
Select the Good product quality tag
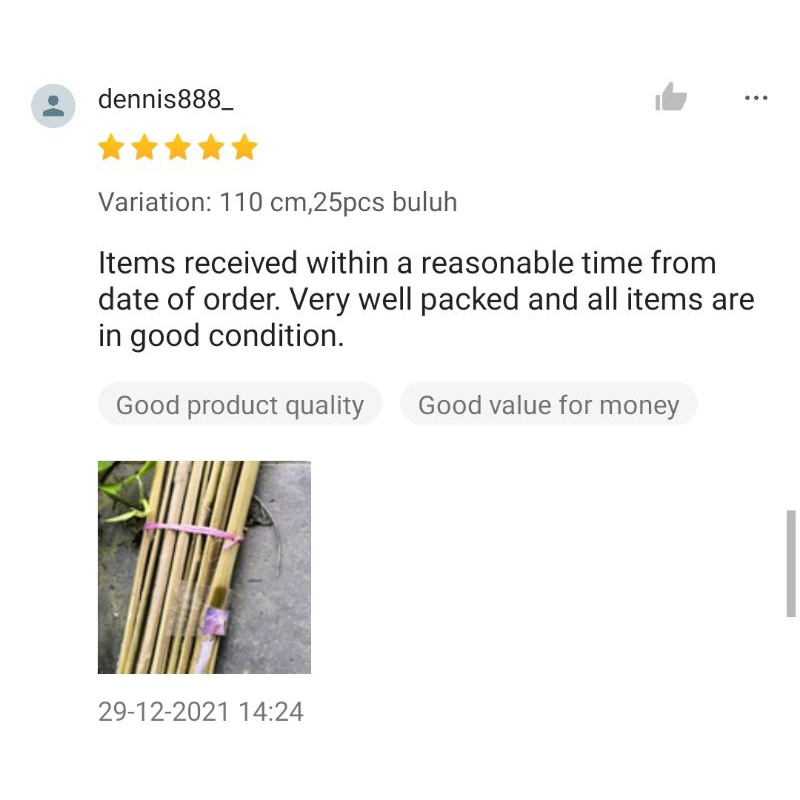pyautogui.click(x=240, y=404)
